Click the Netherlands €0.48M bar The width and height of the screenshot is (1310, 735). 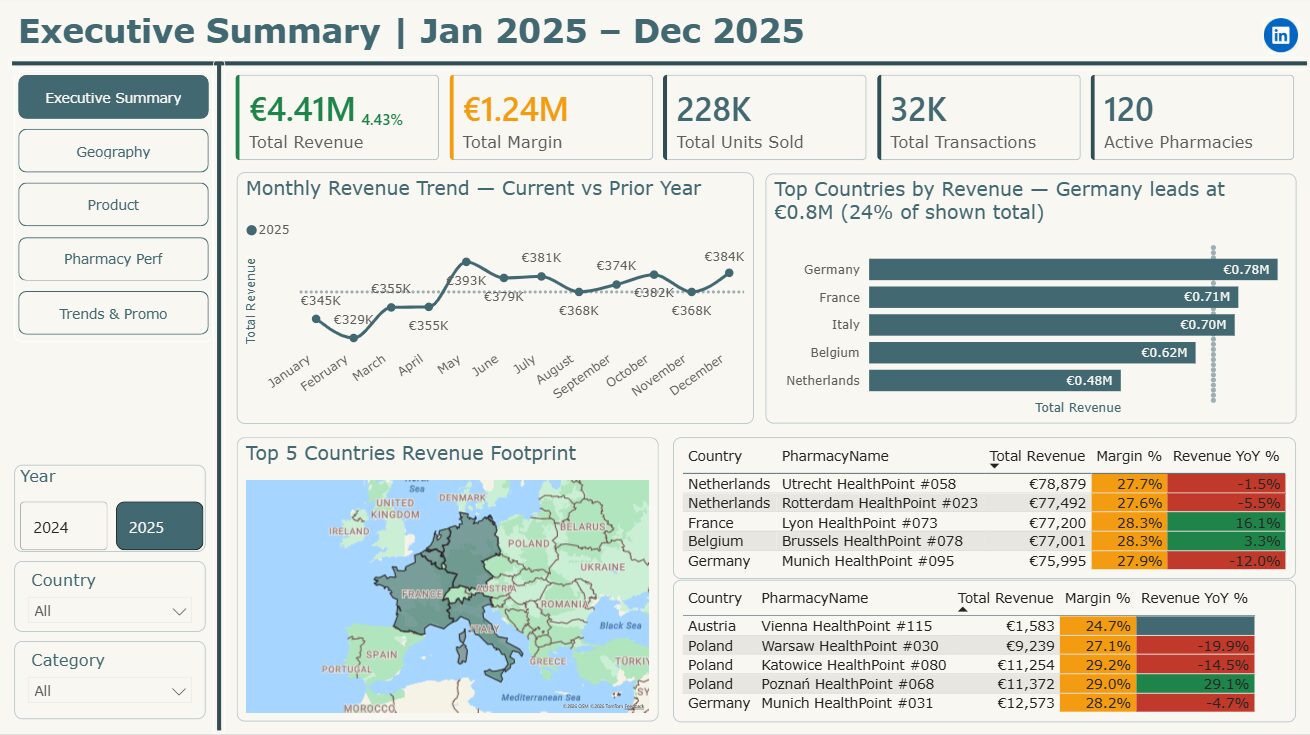pos(995,381)
